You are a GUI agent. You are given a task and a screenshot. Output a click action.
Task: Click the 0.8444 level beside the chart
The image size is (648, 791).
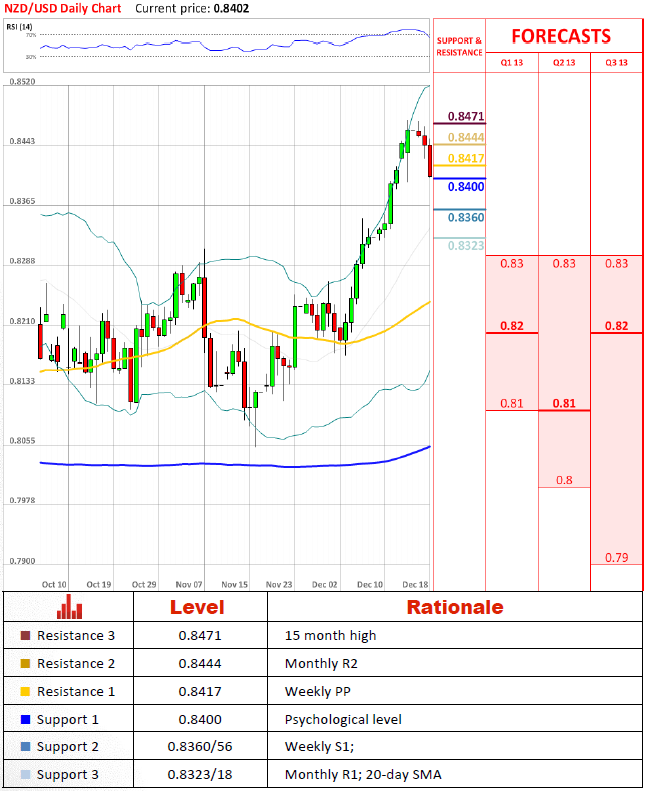click(466, 137)
